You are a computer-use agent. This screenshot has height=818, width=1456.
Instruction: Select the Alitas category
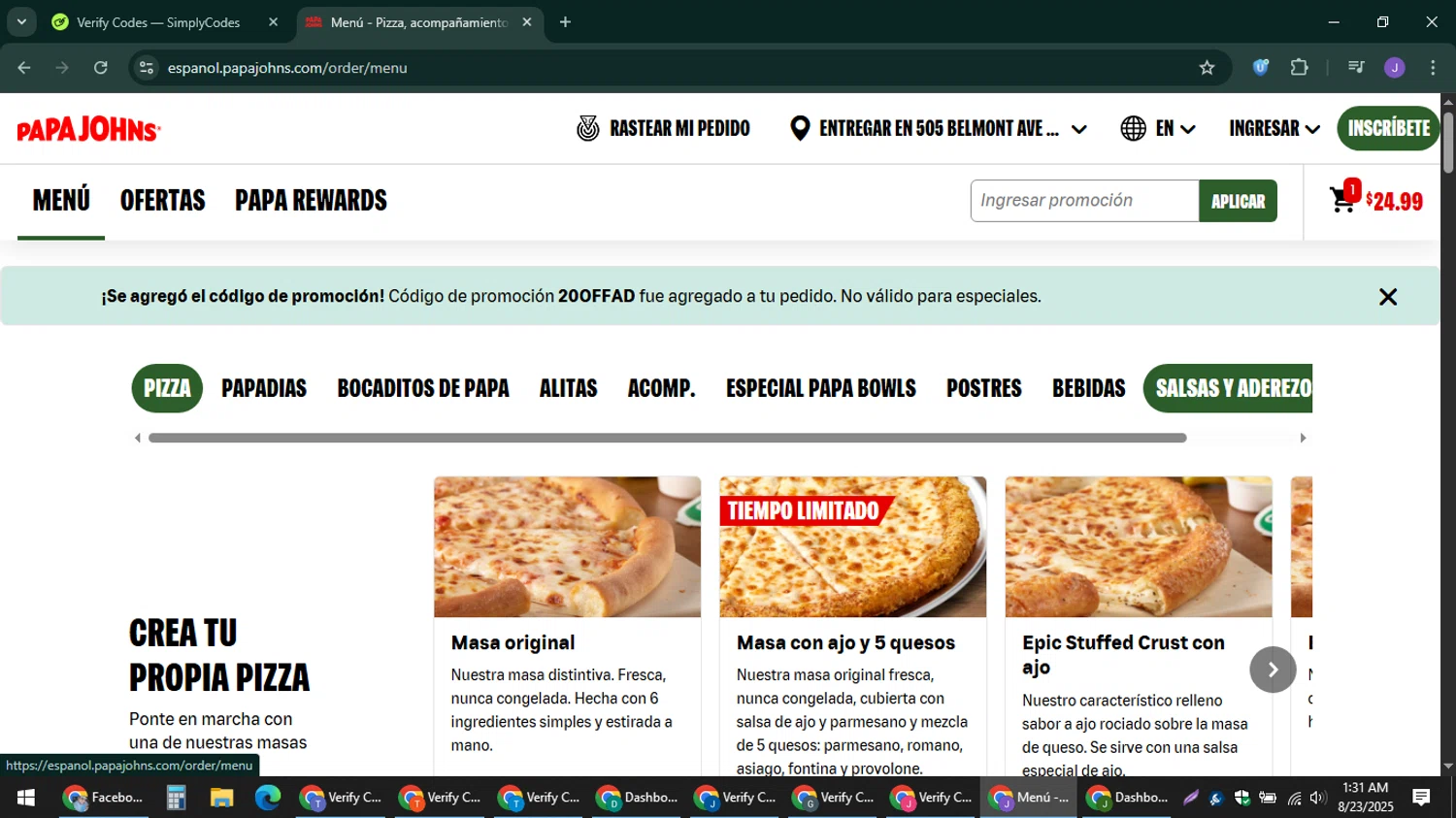[568, 388]
